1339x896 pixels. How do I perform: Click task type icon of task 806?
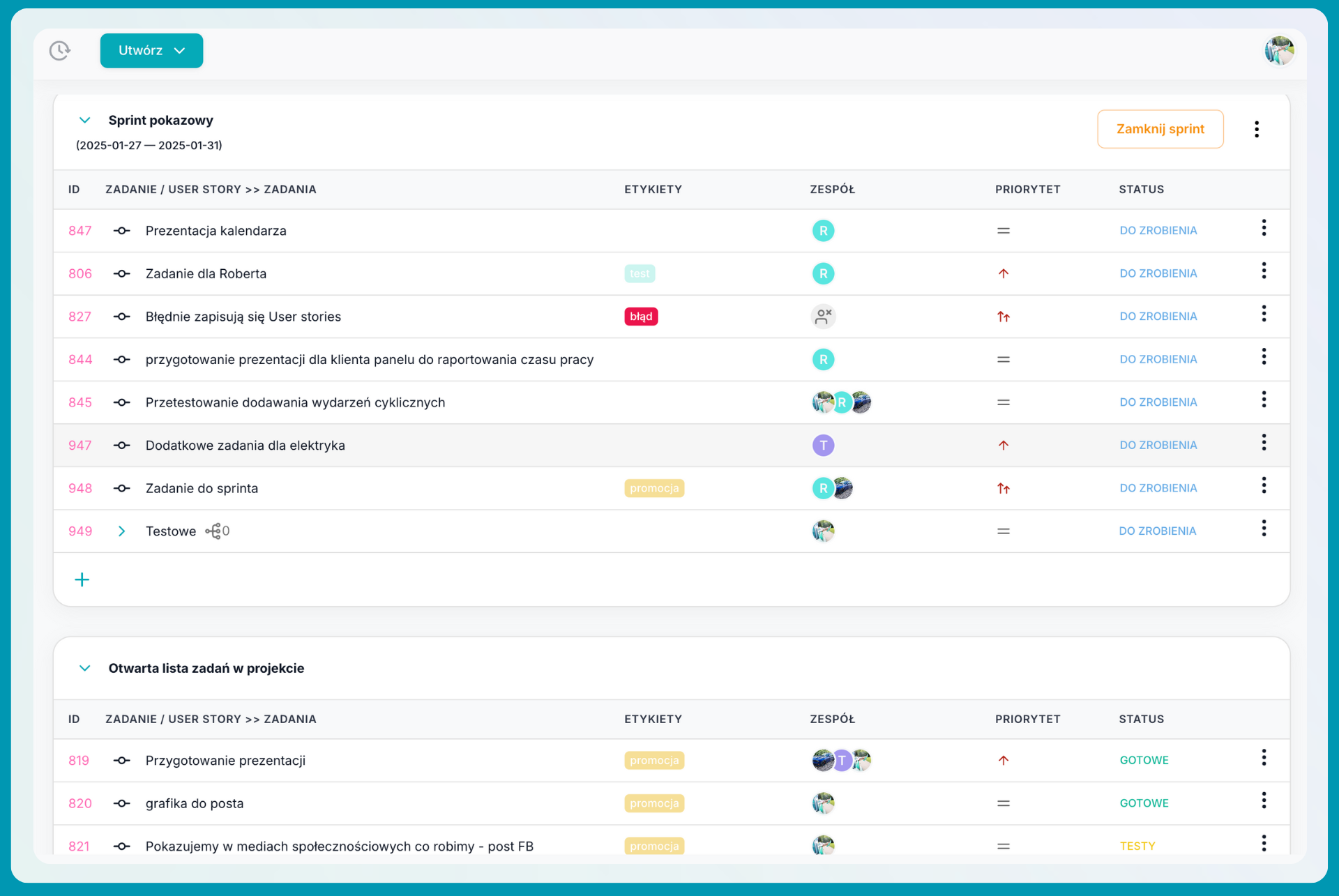pos(122,273)
